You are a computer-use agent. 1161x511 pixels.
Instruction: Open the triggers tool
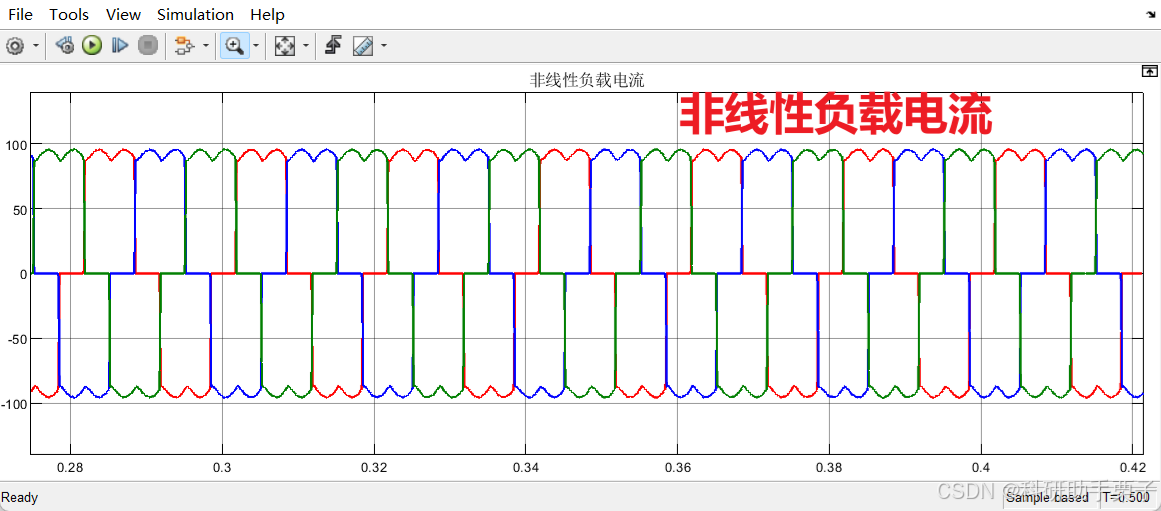click(333, 46)
